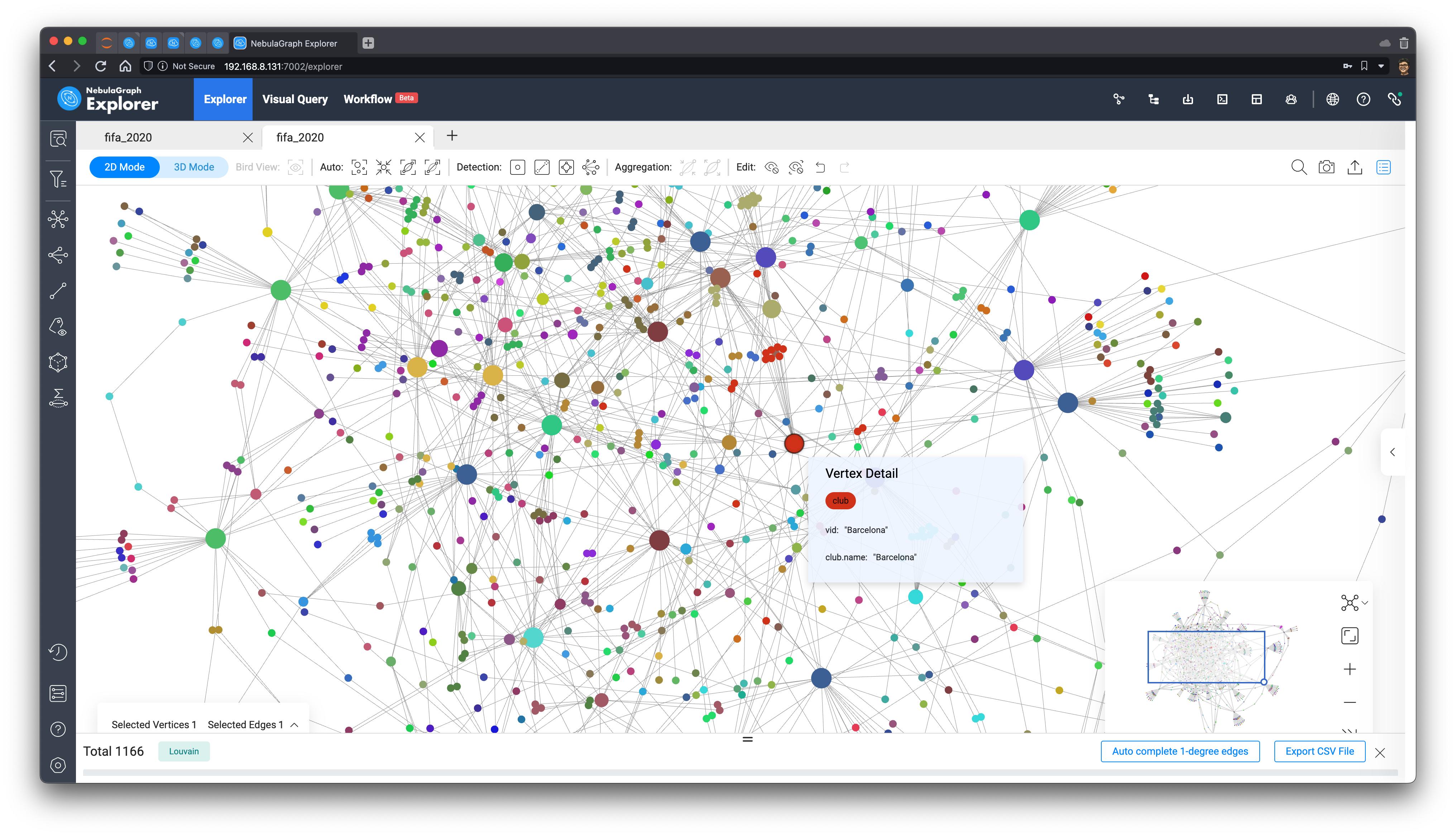This screenshot has width=1456, height=836.
Task: Open the import download header icon
Action: (x=1188, y=99)
